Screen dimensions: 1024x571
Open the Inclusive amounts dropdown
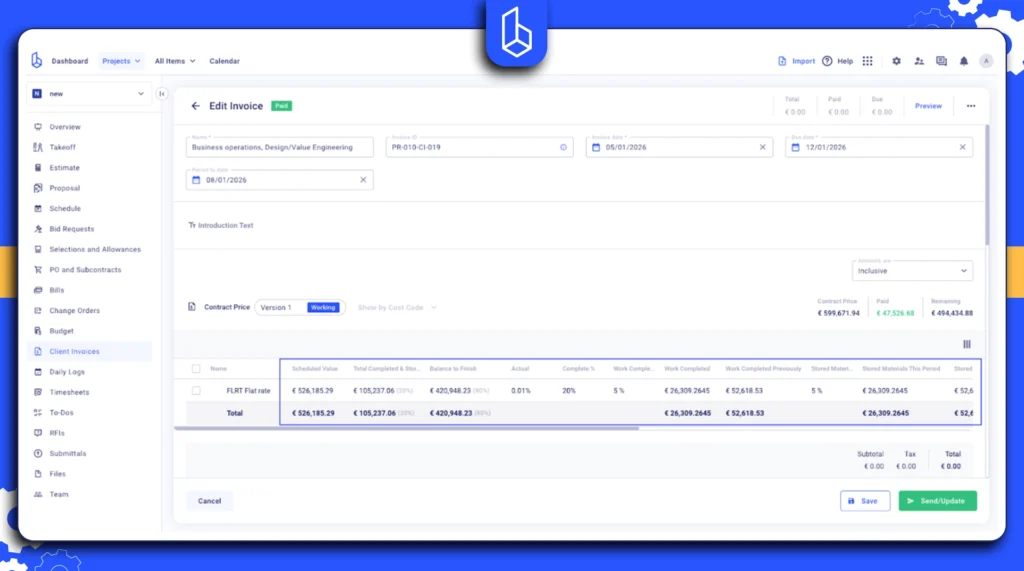click(x=912, y=270)
